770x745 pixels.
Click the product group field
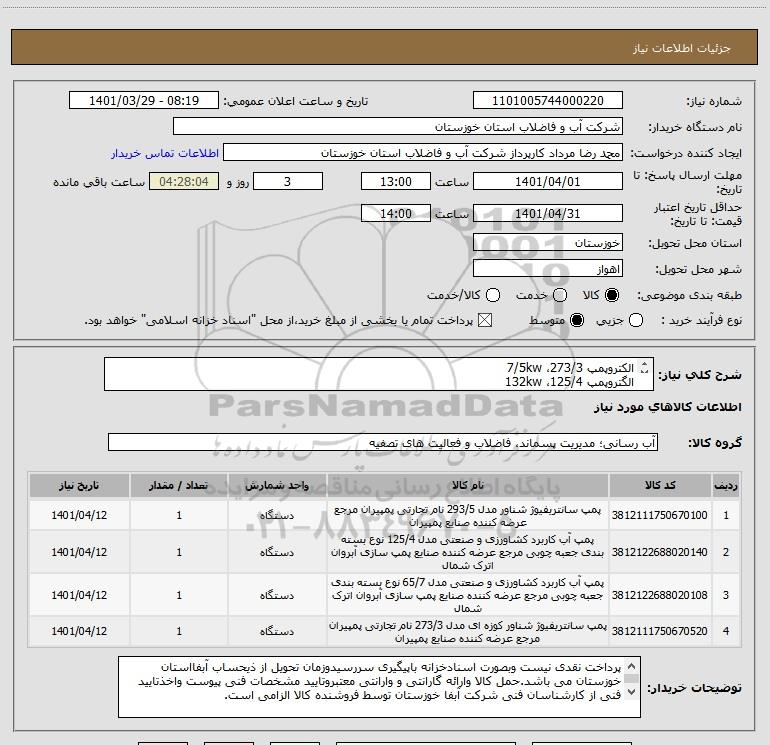pos(383,442)
